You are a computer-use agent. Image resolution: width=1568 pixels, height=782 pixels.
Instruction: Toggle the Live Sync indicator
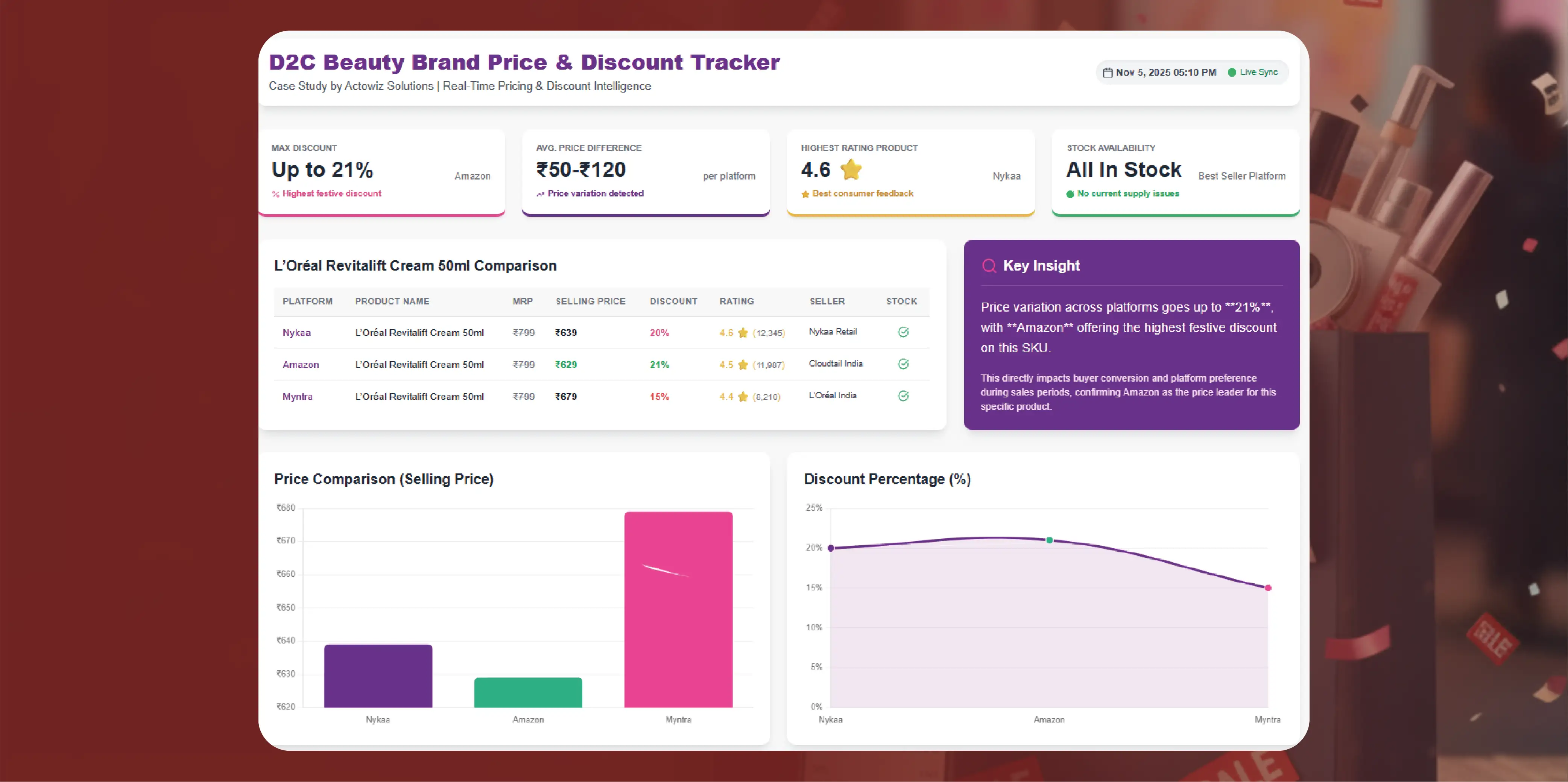tap(1253, 72)
